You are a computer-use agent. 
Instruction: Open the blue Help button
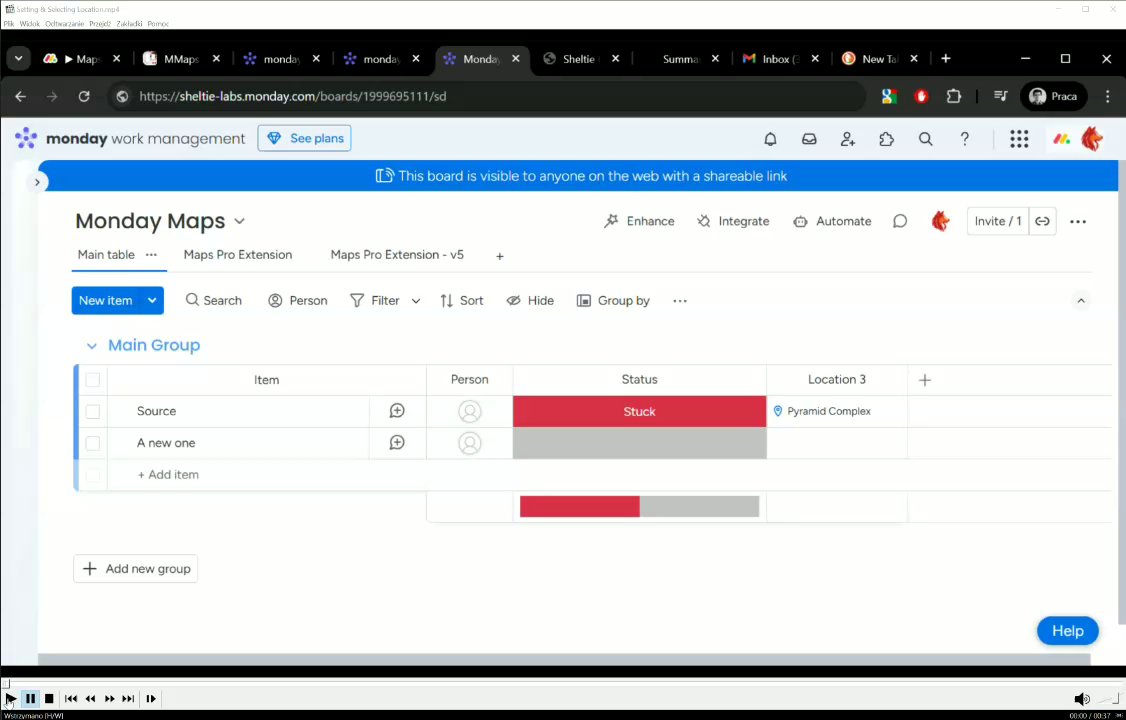pyautogui.click(x=1068, y=631)
